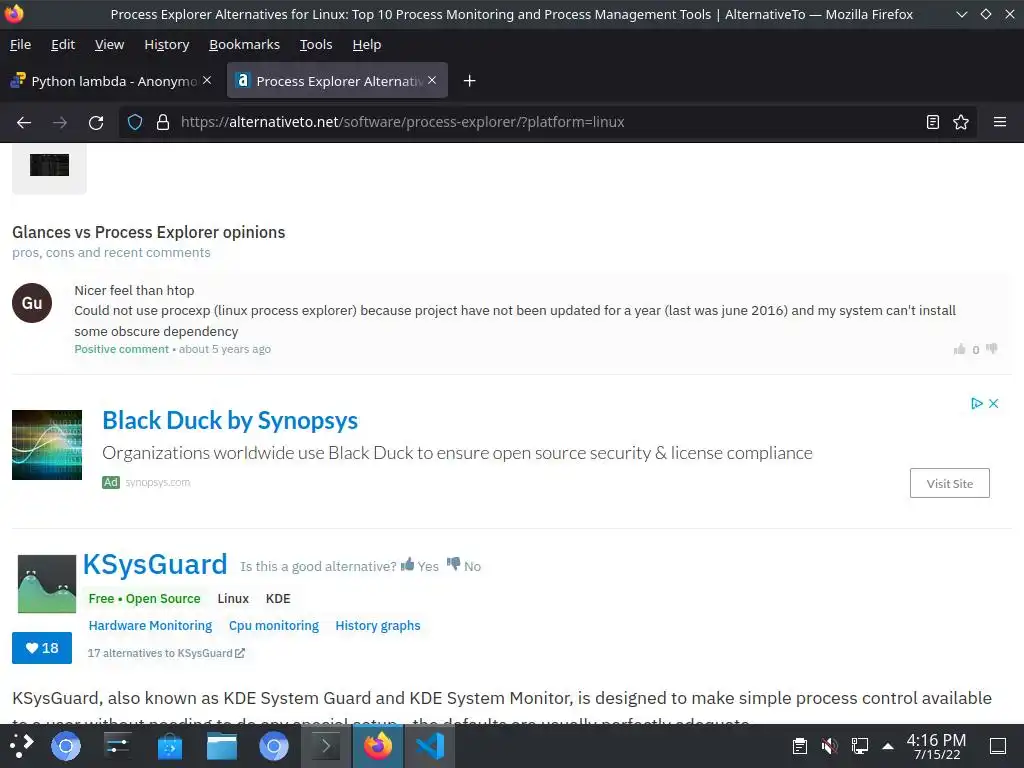1024x768 pixels.
Task: Open the History graphs tag
Action: pyautogui.click(x=377, y=626)
